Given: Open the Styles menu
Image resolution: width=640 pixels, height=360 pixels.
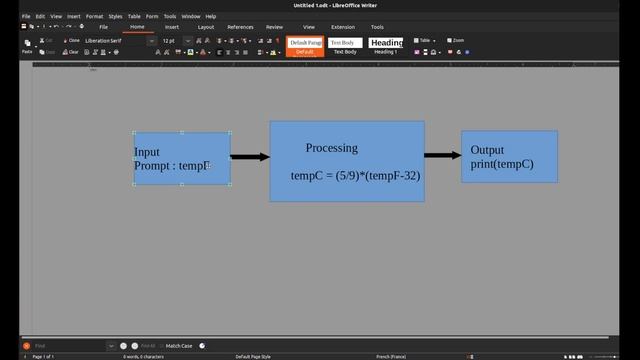Looking at the screenshot, I should pyautogui.click(x=115, y=16).
